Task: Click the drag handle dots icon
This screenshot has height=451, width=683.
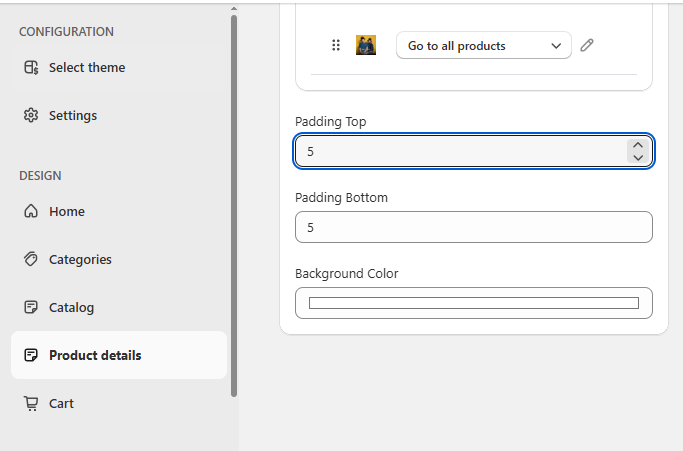Action: (x=336, y=45)
